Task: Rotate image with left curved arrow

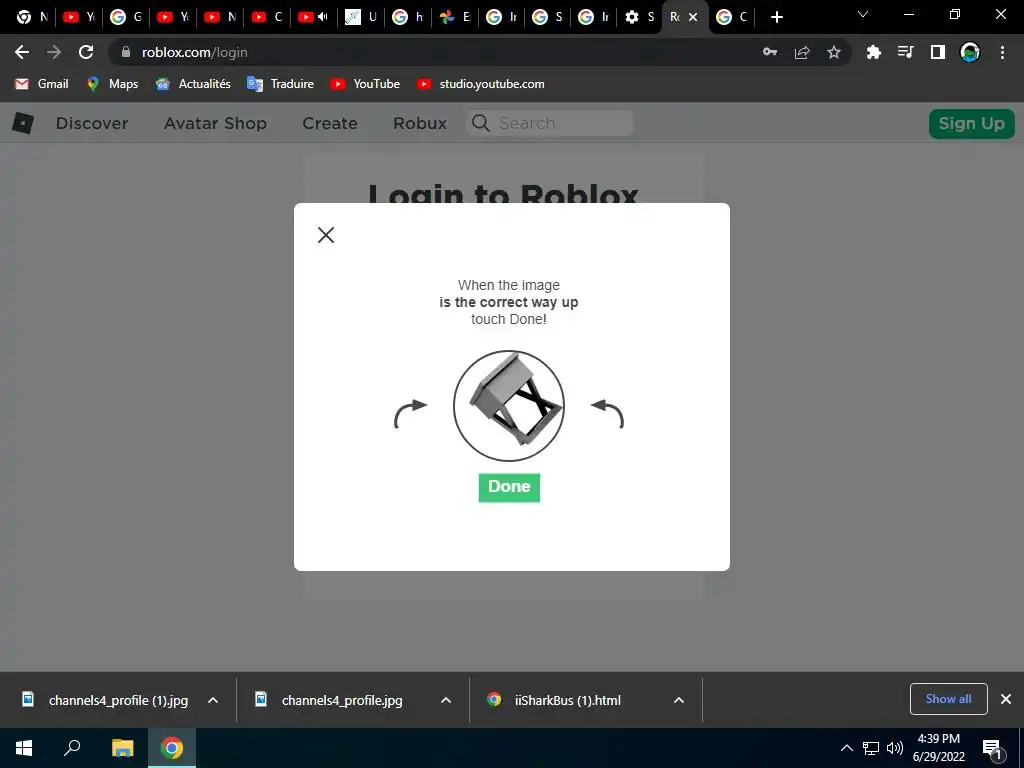Action: point(411,414)
